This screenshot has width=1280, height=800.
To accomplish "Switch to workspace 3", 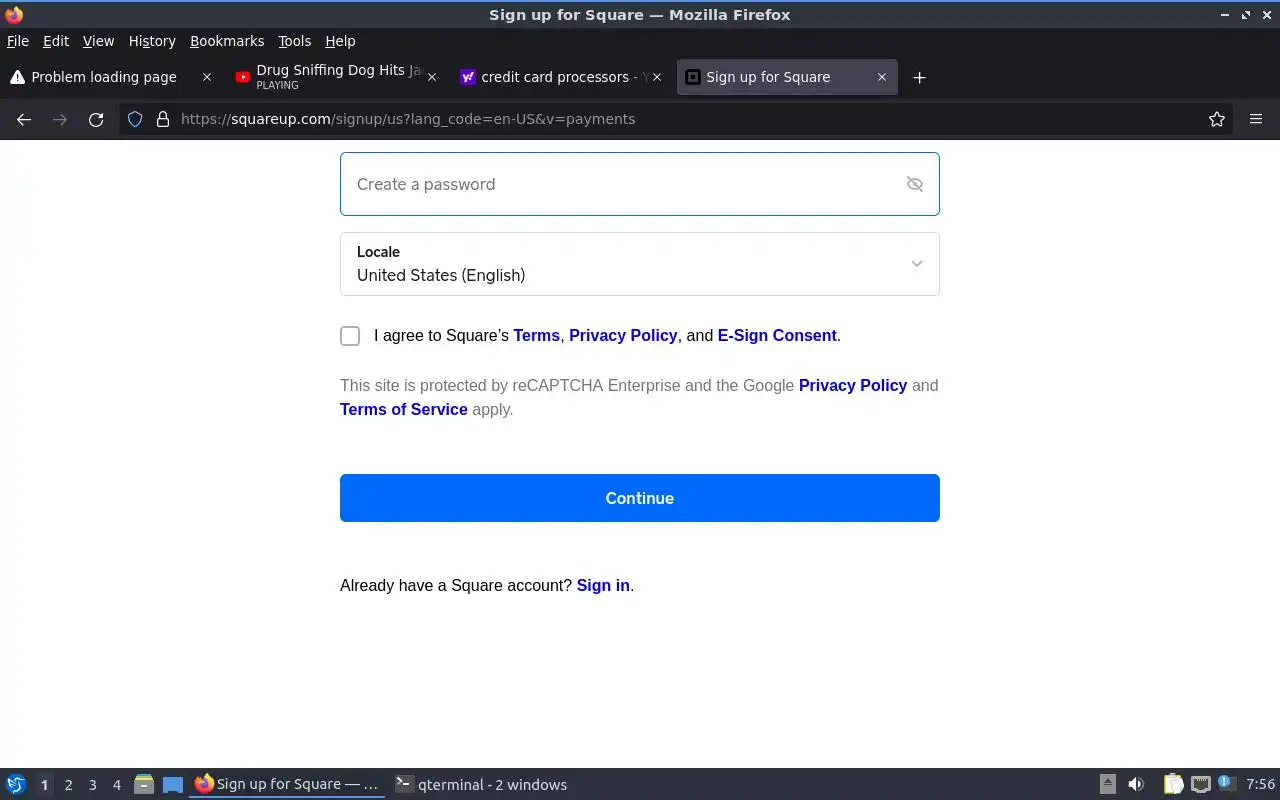I will (x=93, y=785).
